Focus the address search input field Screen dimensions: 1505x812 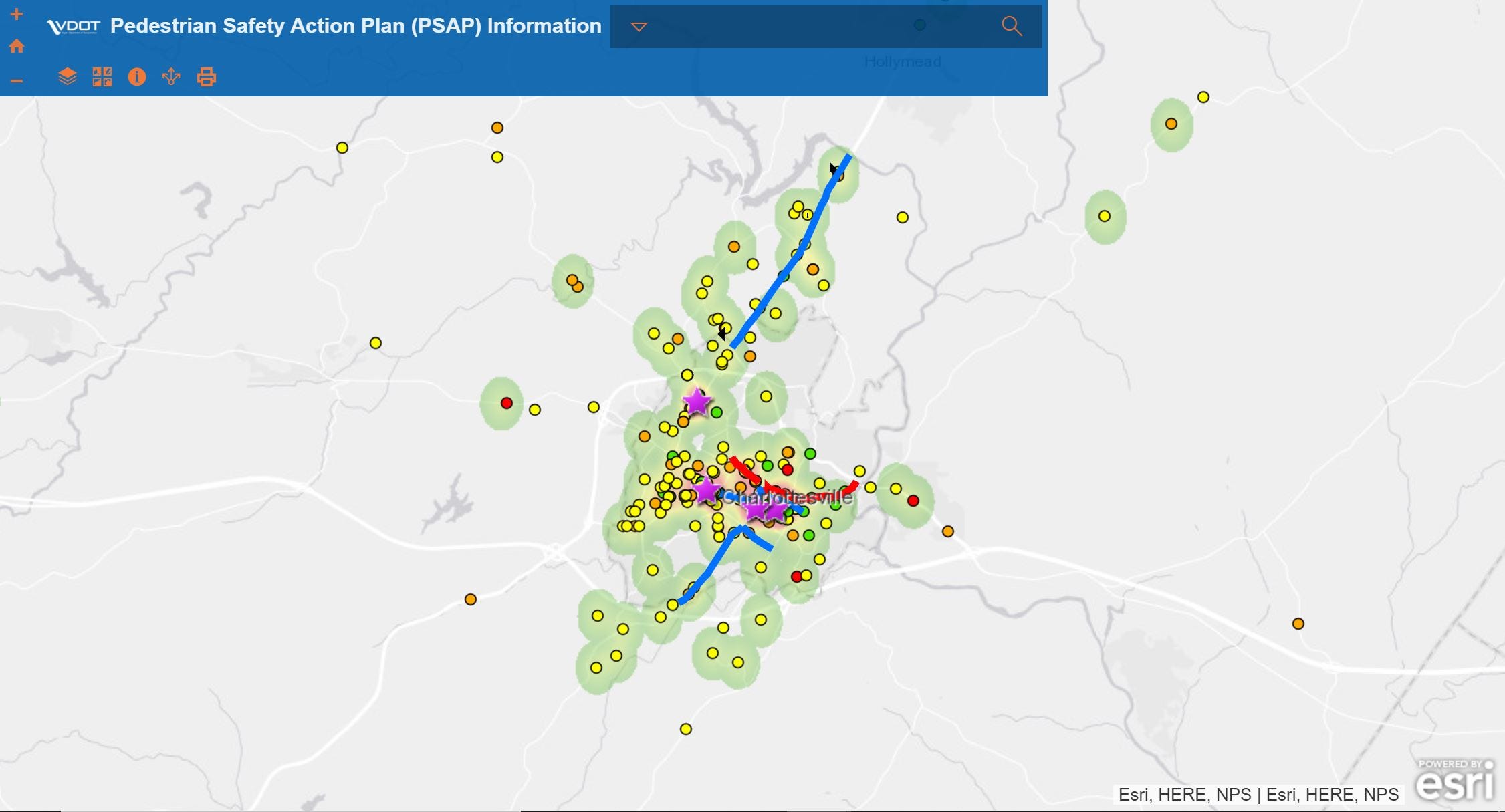822,27
